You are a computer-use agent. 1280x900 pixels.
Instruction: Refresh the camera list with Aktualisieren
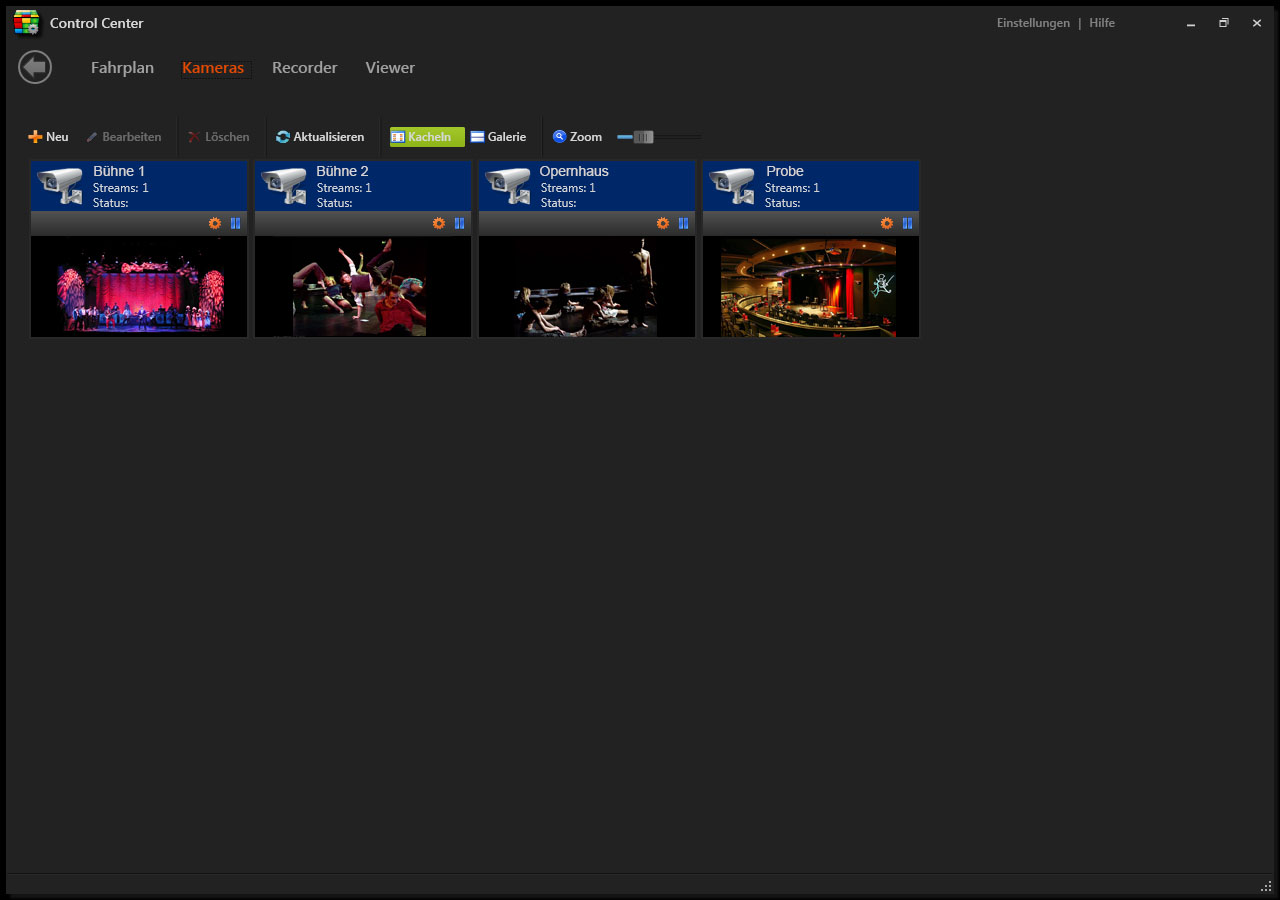click(320, 137)
